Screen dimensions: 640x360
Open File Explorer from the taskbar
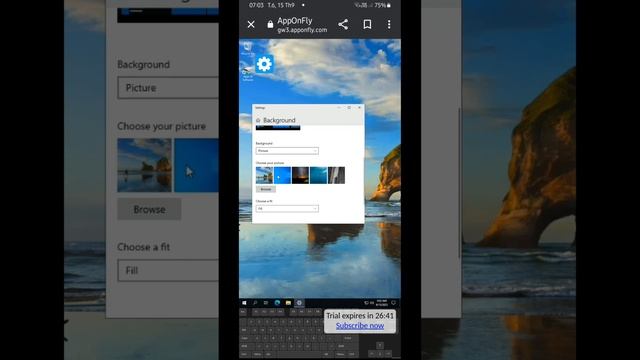288,303
